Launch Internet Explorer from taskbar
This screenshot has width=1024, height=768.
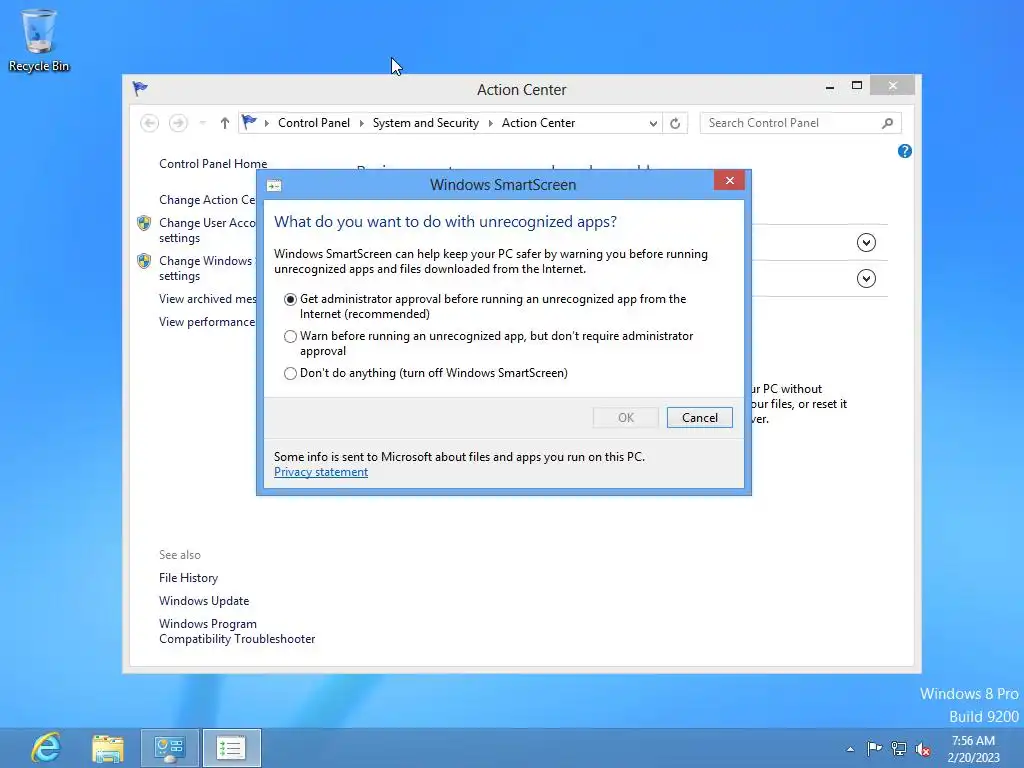(46, 748)
